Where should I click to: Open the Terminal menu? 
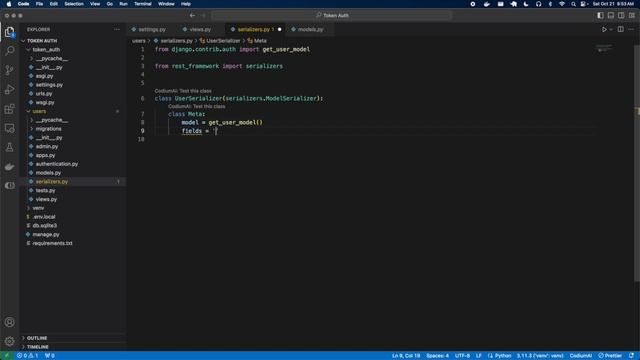point(142,4)
